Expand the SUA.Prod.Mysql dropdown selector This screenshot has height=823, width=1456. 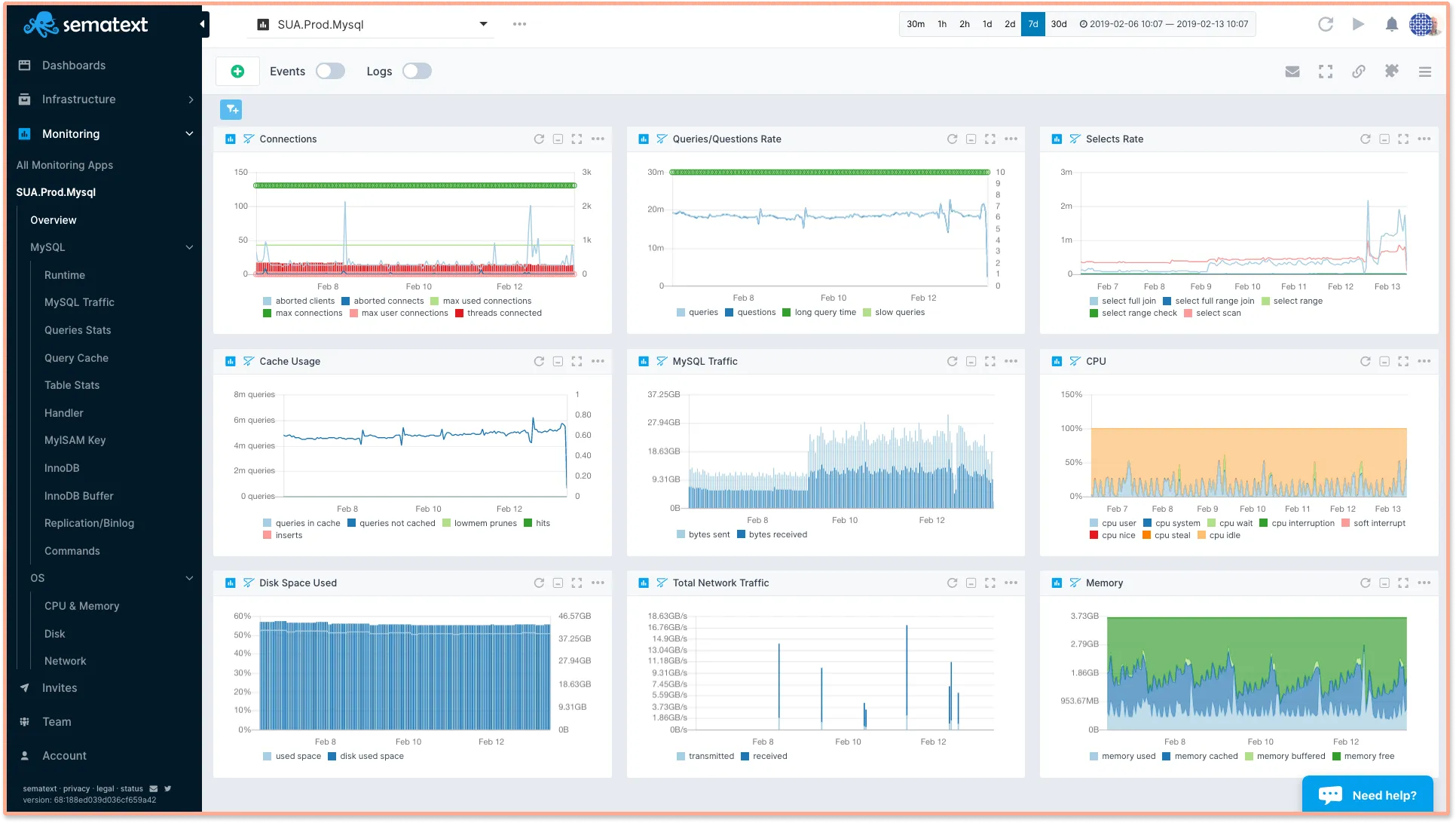pos(481,24)
